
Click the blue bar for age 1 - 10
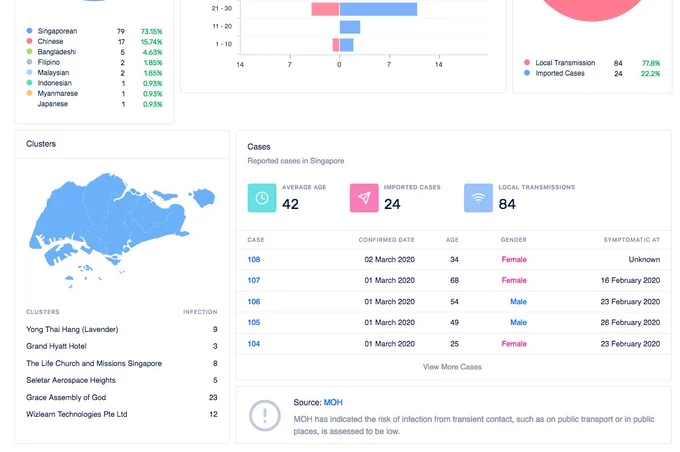click(x=347, y=45)
